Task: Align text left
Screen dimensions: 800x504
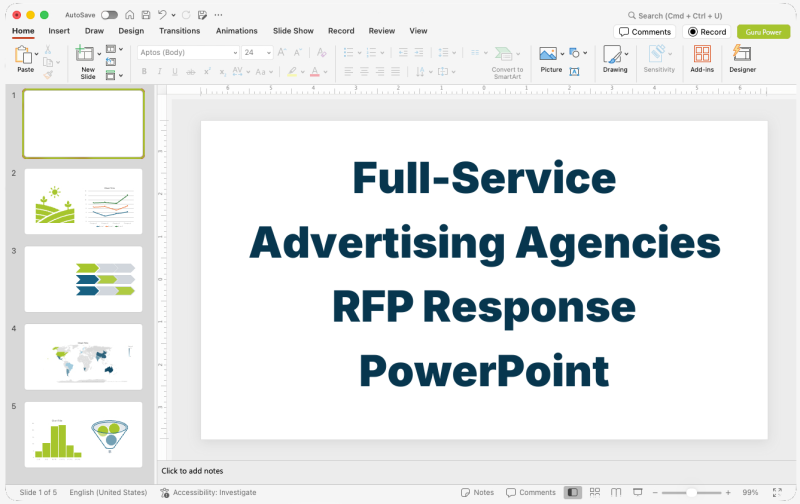Action: [348, 71]
